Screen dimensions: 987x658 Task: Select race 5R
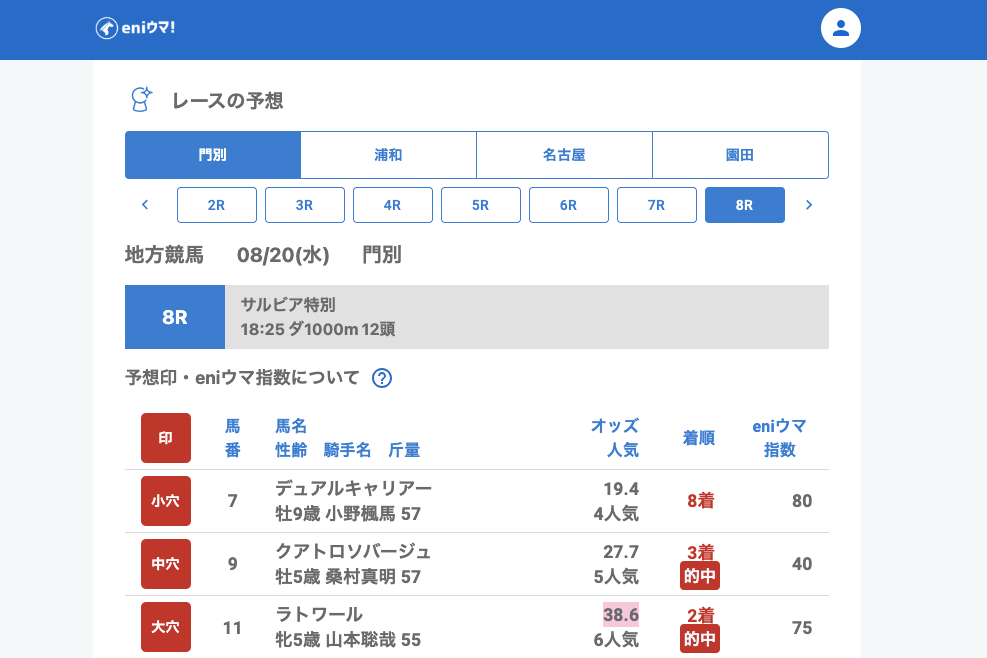[481, 205]
